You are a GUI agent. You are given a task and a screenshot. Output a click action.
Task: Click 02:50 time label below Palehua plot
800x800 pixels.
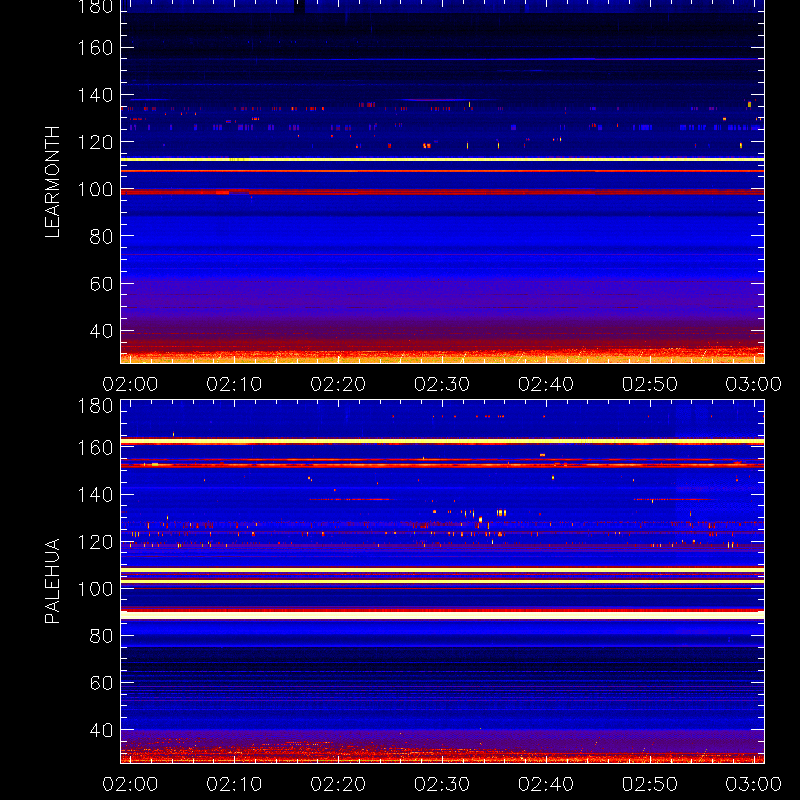coord(650,784)
